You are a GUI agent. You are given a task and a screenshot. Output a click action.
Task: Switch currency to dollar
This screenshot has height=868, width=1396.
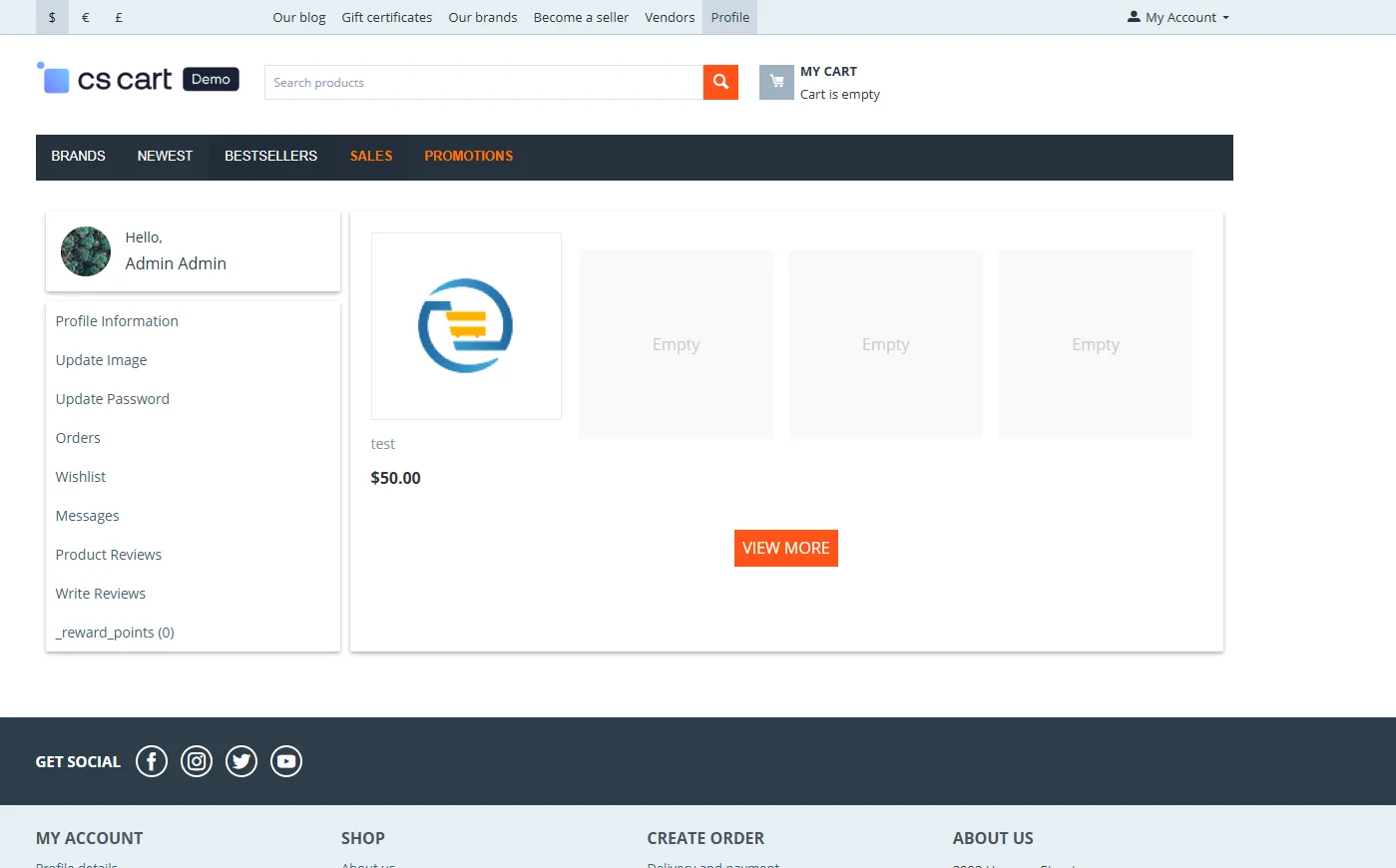(x=52, y=17)
